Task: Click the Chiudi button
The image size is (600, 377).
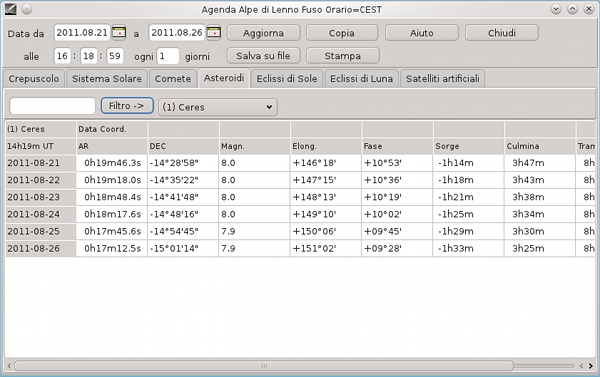Action: click(502, 33)
